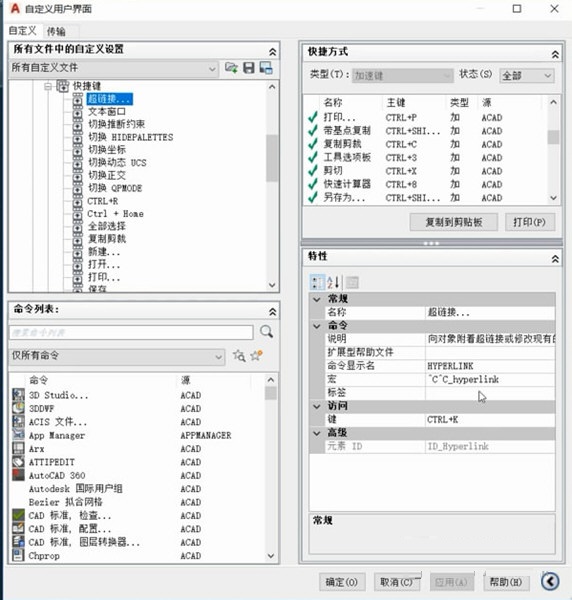The width and height of the screenshot is (572, 600).
Task: Select the Chprop command icon
Action: tap(18, 556)
